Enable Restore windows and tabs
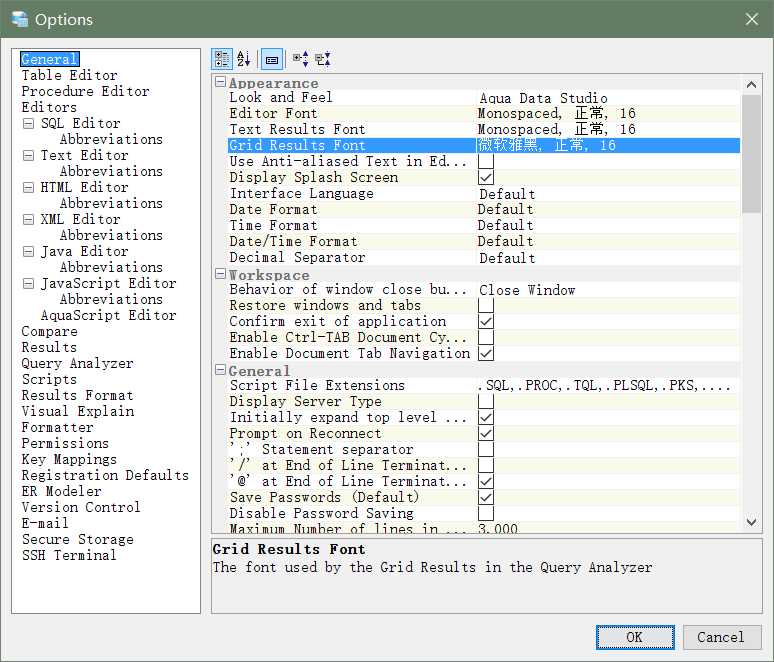This screenshot has height=662, width=774. [486, 306]
